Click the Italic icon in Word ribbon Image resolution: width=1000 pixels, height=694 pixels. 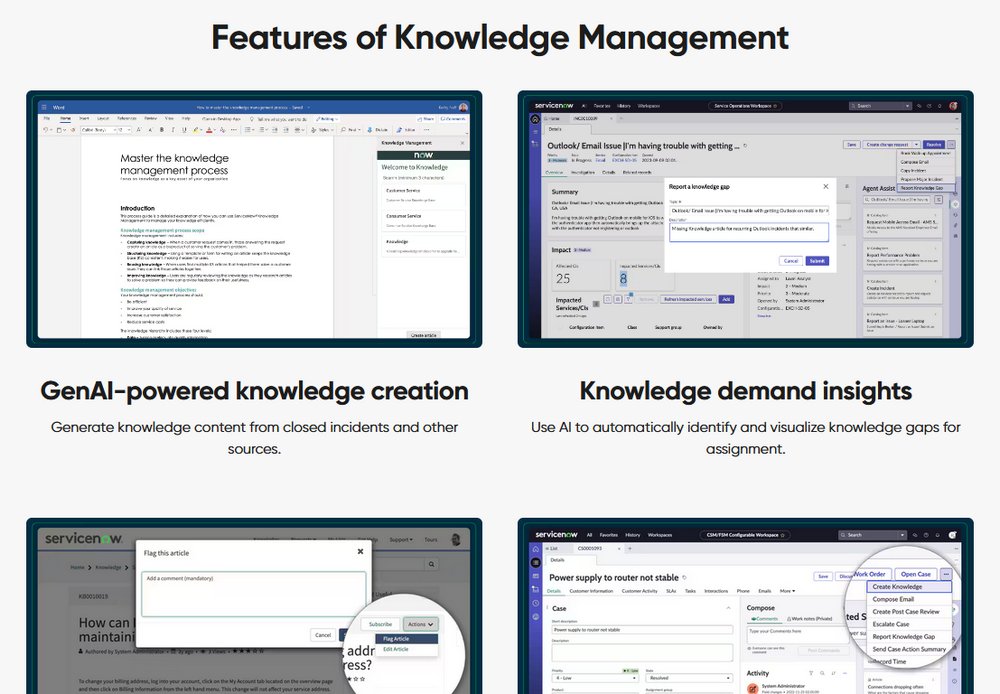click(x=173, y=129)
